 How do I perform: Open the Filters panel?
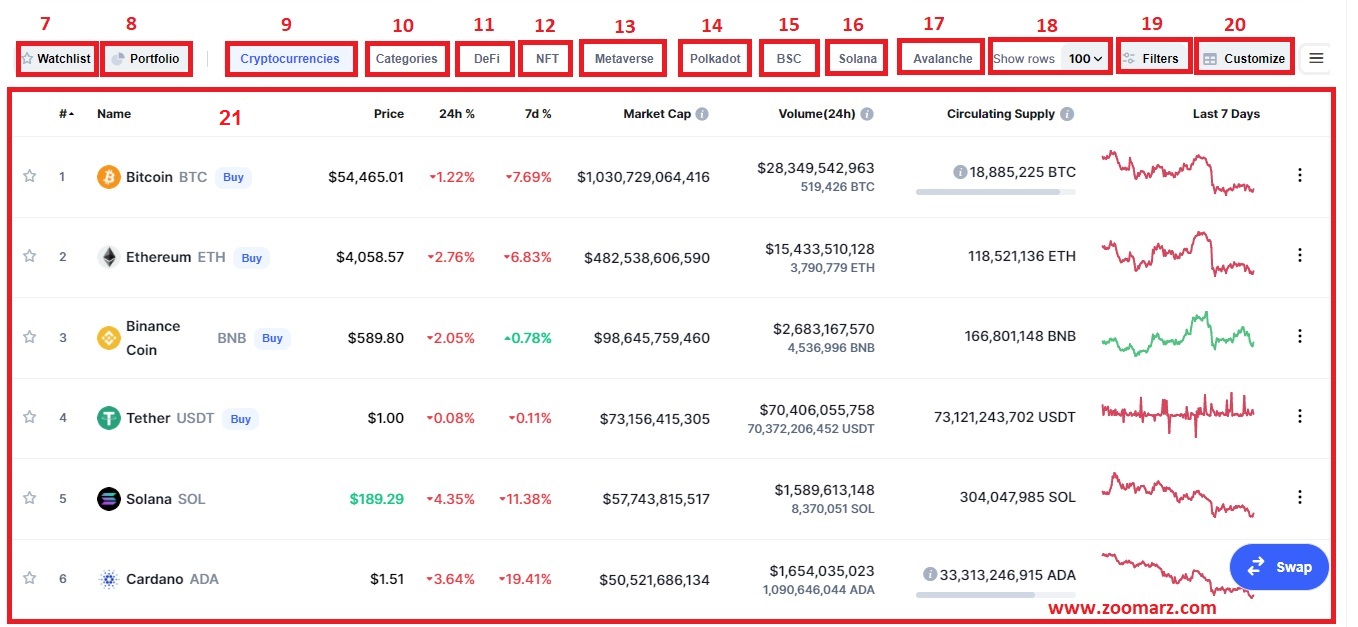tap(1152, 58)
